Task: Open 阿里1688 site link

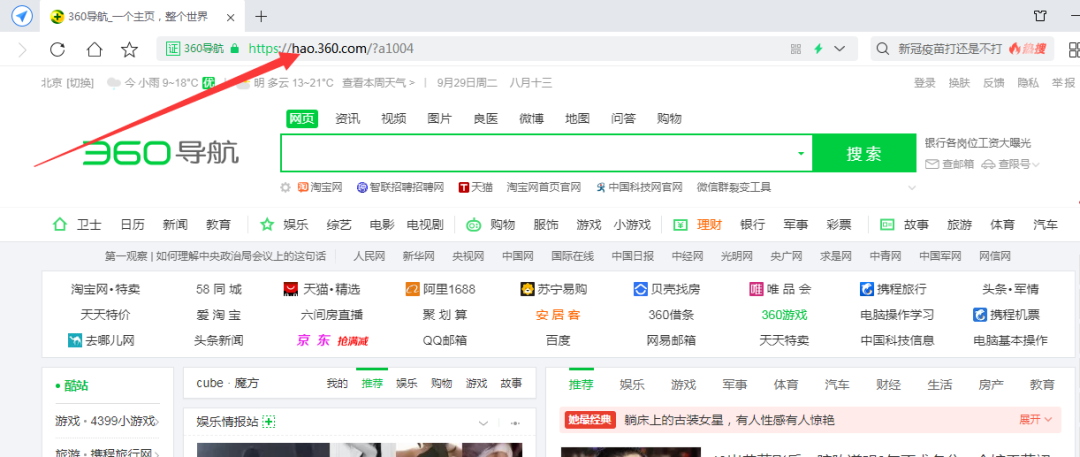Action: [x=440, y=289]
